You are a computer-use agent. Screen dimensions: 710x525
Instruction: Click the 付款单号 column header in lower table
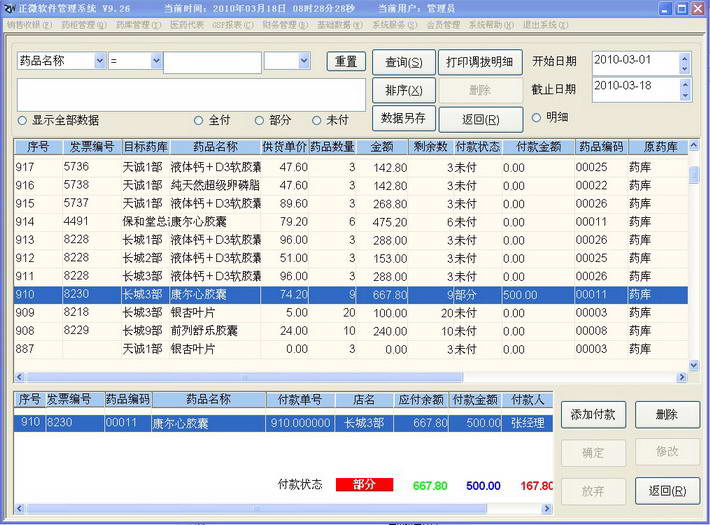click(x=300, y=400)
